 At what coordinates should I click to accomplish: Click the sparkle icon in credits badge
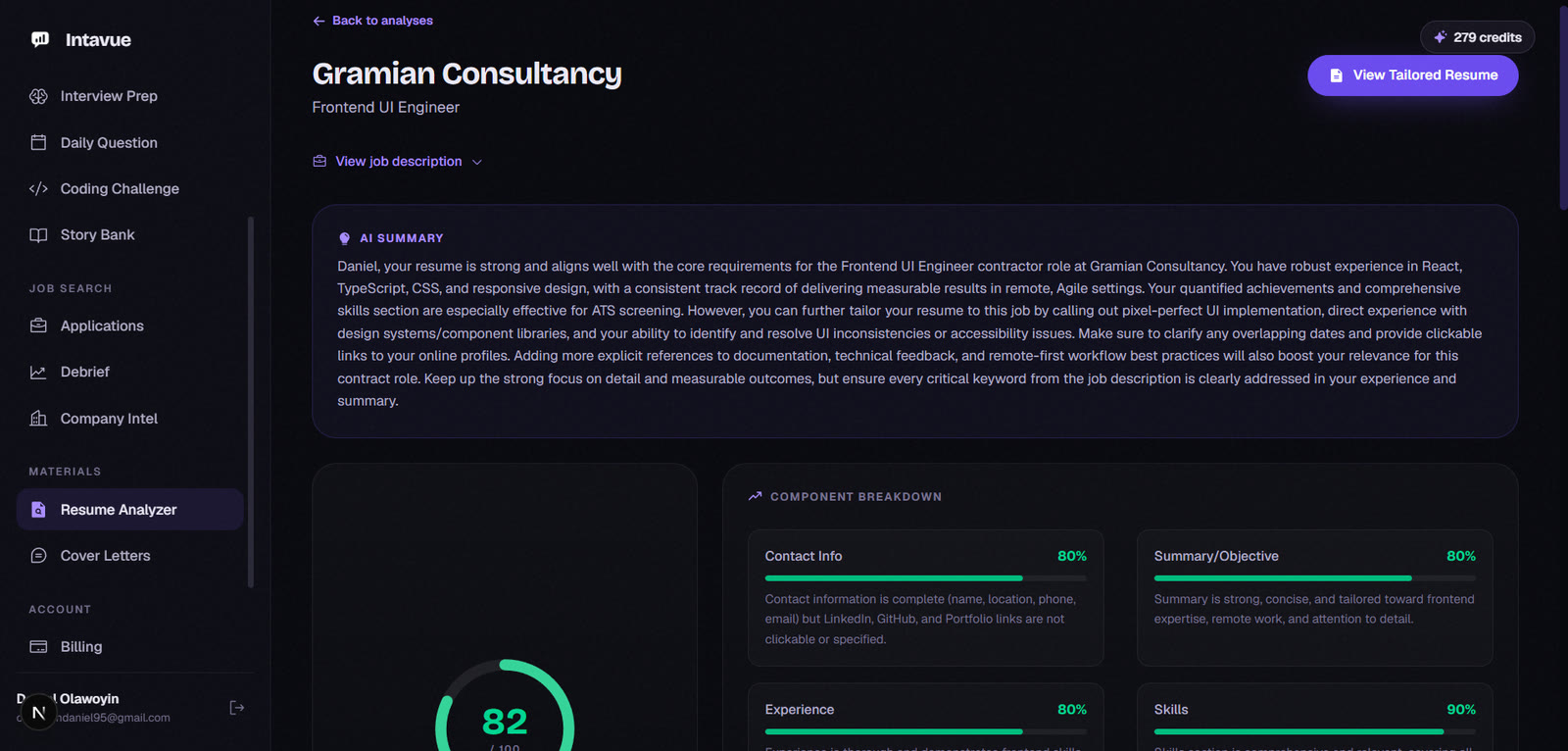1440,37
